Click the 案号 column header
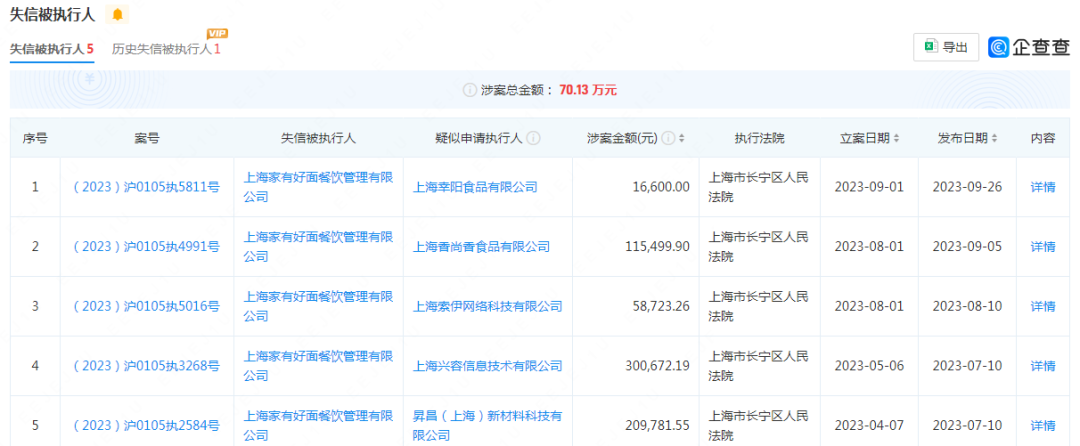Screen dimensions: 1080x446 coord(147,138)
